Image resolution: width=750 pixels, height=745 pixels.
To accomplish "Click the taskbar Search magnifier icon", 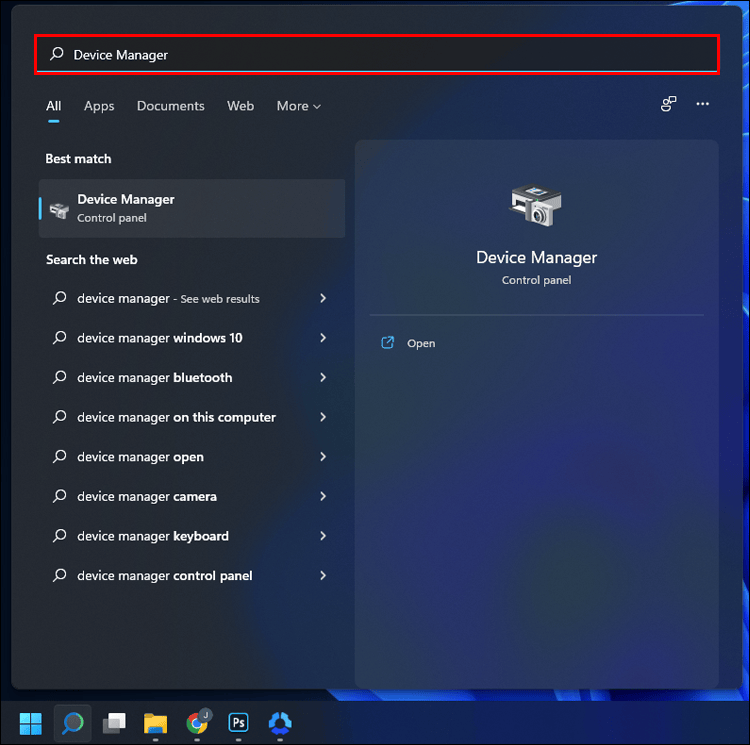I will [x=73, y=723].
